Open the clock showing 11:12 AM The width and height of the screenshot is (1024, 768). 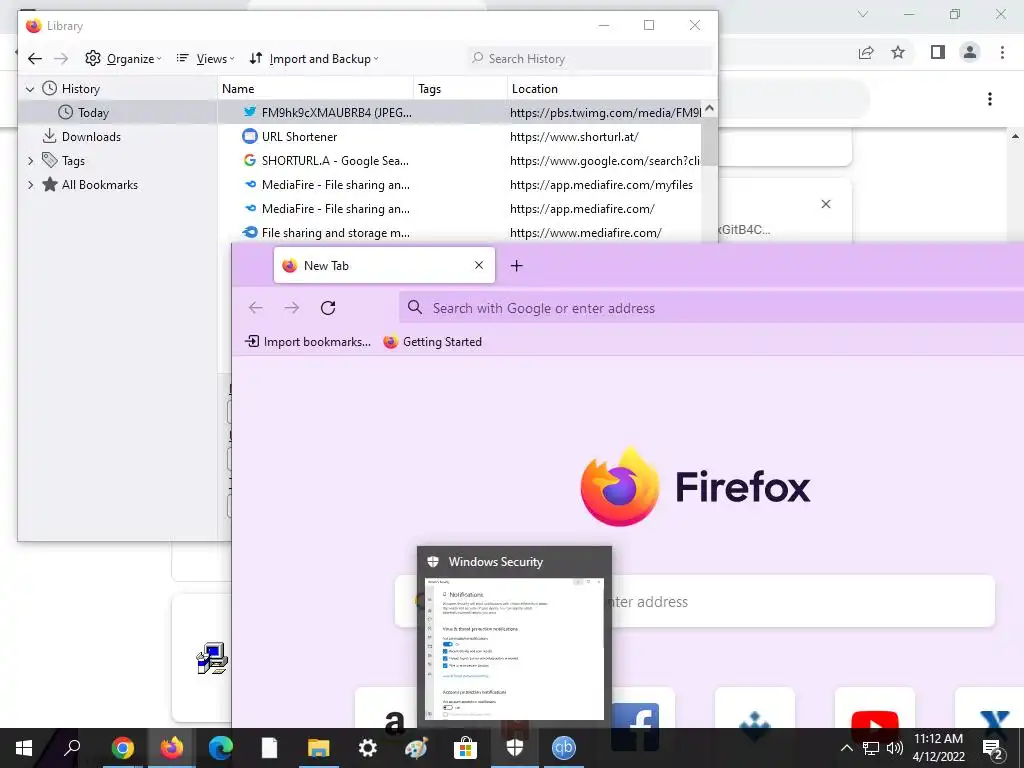pos(938,748)
